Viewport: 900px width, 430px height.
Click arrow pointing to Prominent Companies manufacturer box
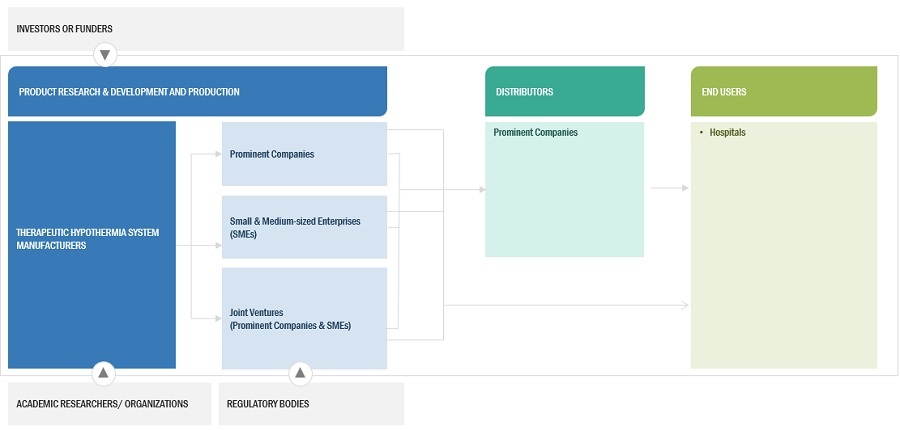click(x=217, y=154)
